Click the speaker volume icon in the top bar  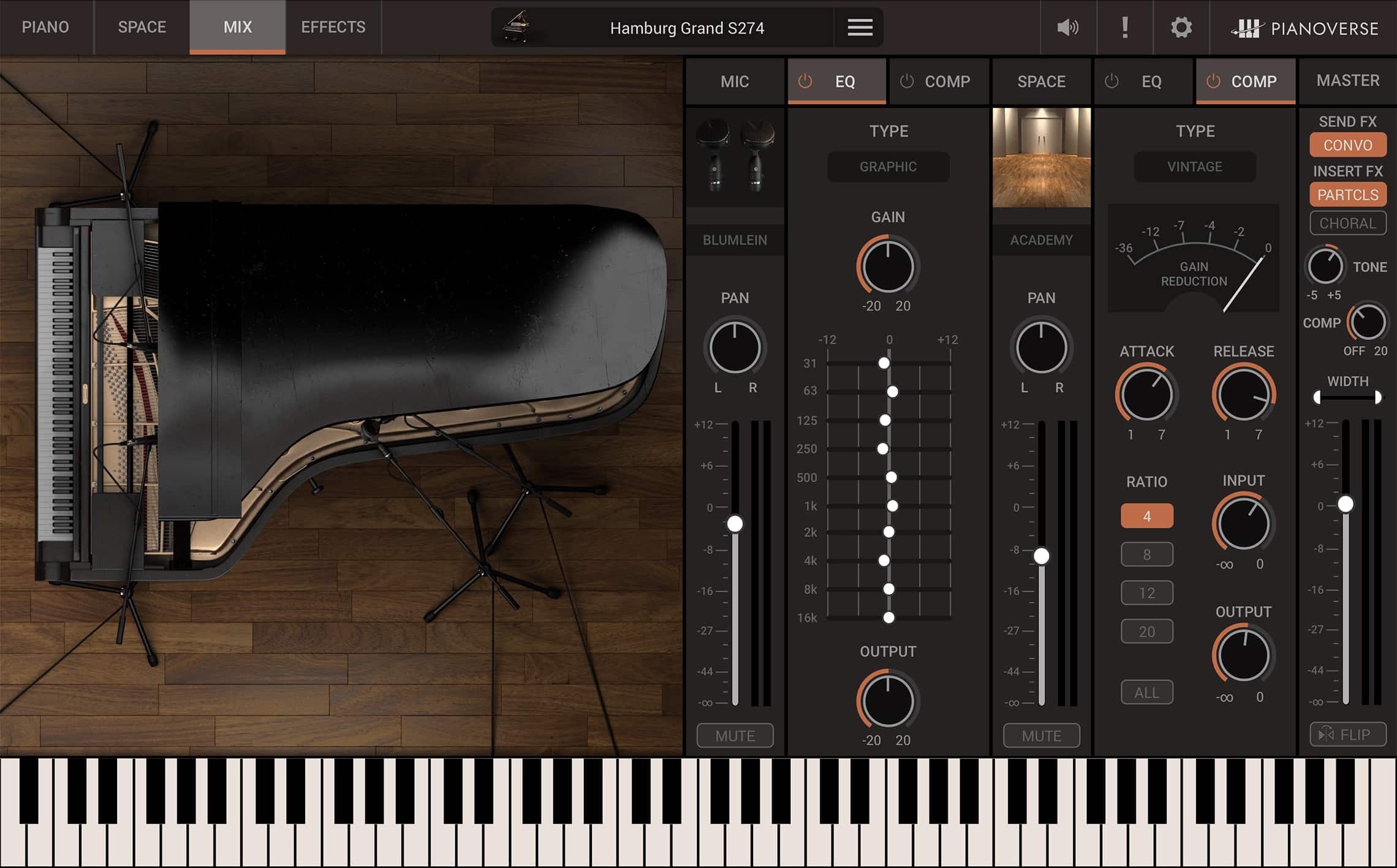click(1067, 27)
